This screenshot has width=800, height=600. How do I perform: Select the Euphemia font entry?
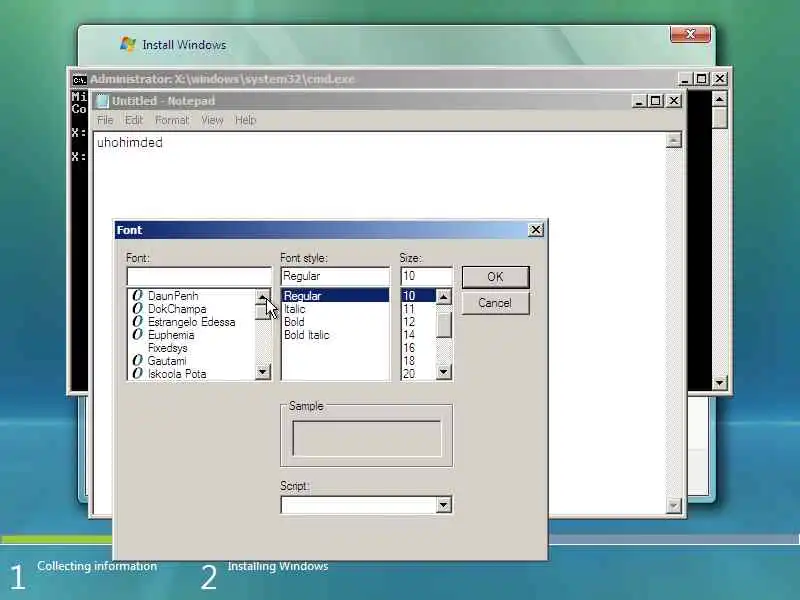[x=171, y=335]
